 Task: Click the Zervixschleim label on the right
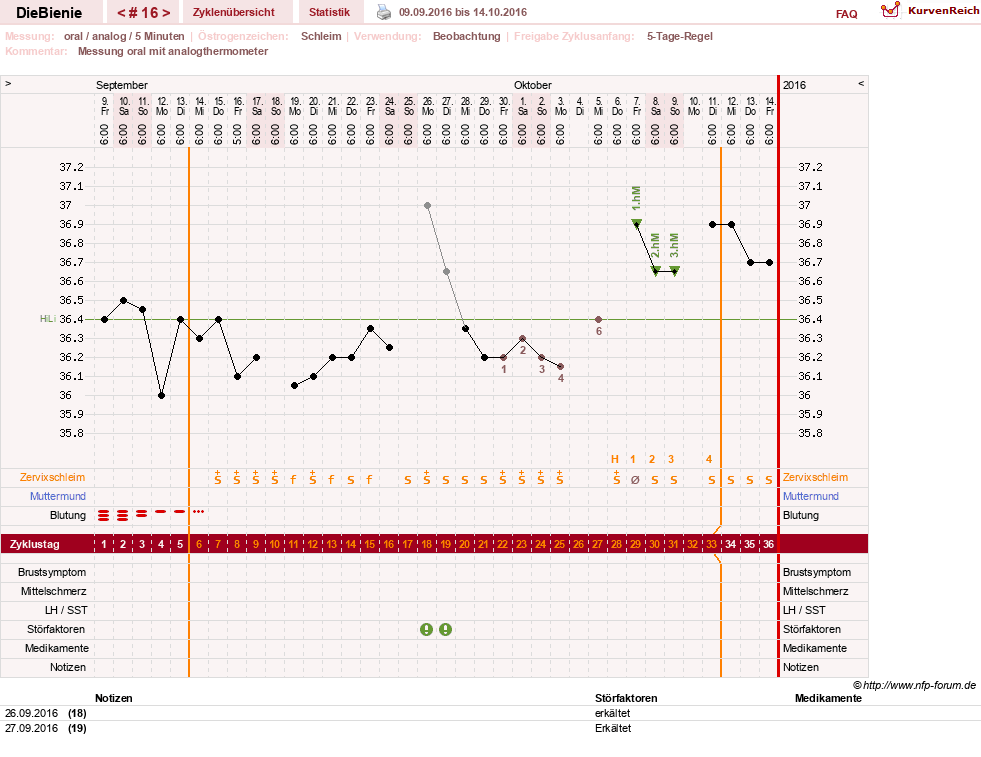tap(815, 477)
